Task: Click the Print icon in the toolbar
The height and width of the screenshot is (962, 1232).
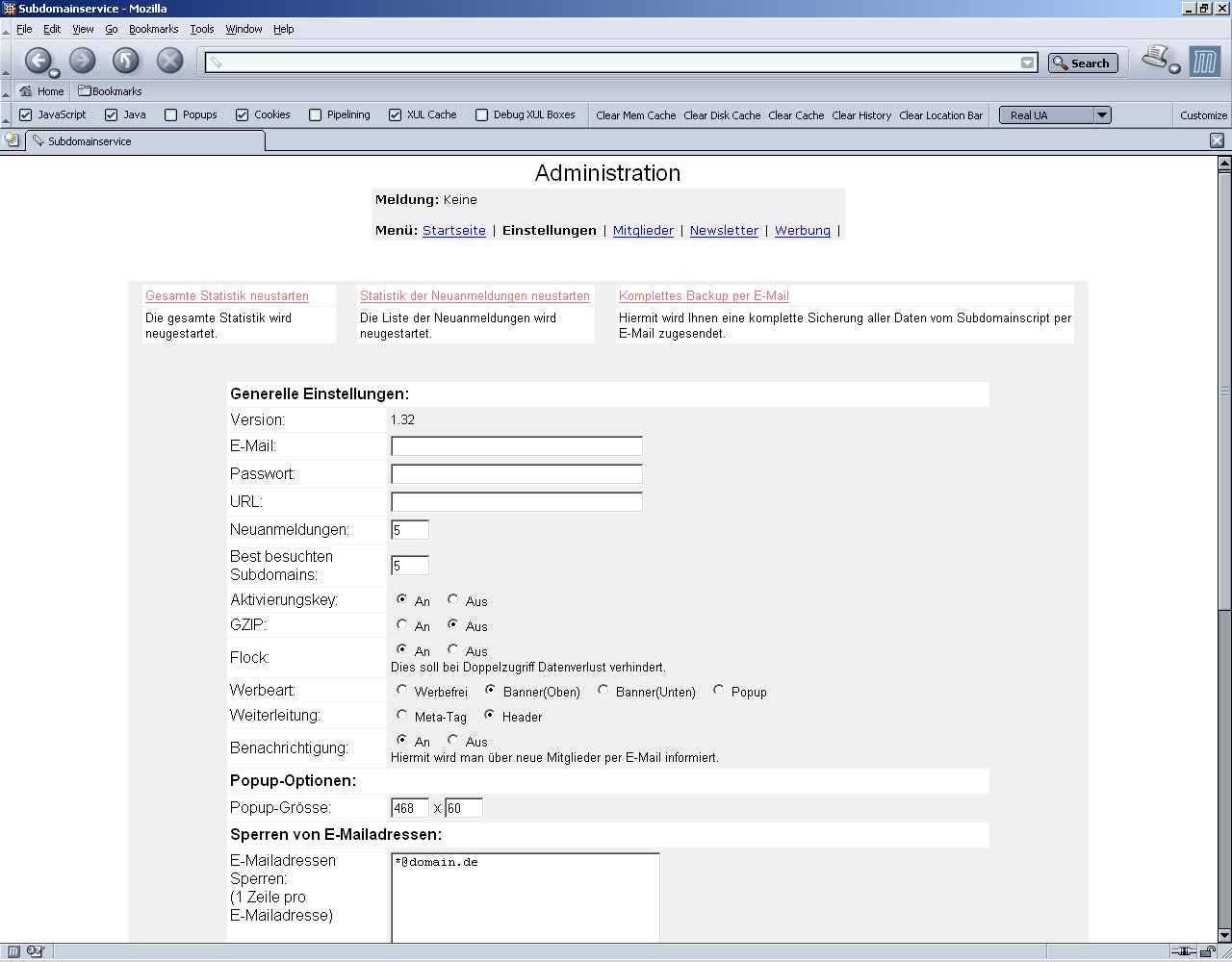Action: [x=1154, y=57]
